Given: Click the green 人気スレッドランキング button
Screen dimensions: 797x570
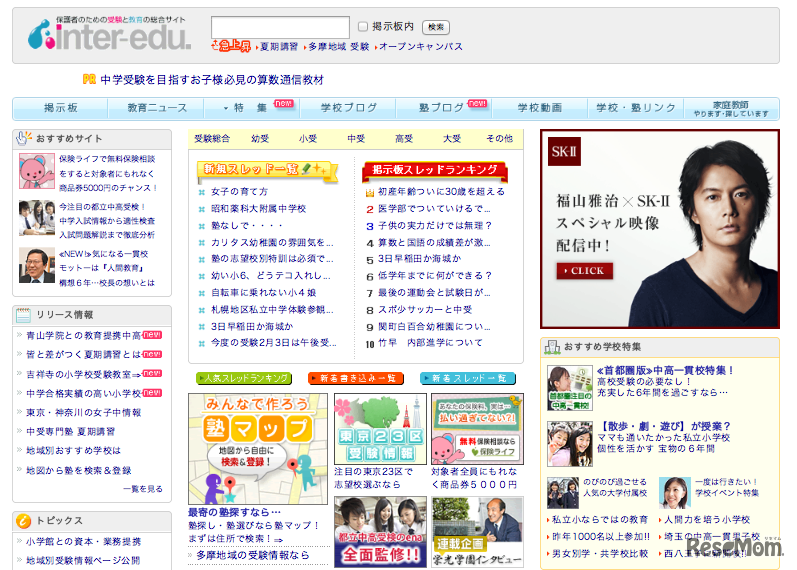Looking at the screenshot, I should pyautogui.click(x=244, y=378).
